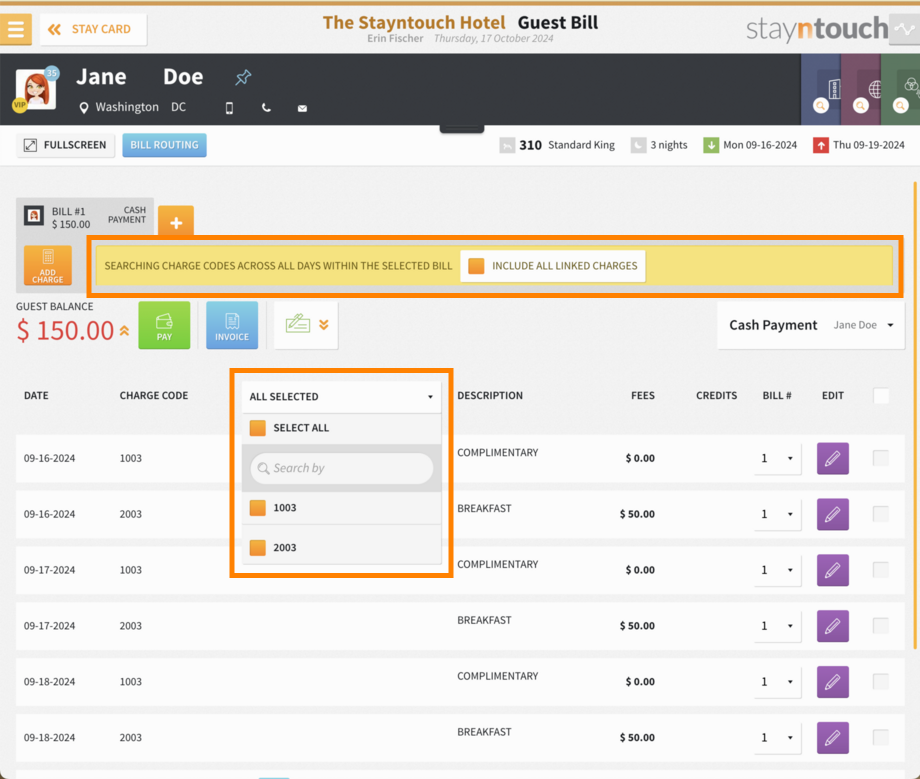Check the 09-18-2024 Complimentary row checkbox

click(x=881, y=682)
